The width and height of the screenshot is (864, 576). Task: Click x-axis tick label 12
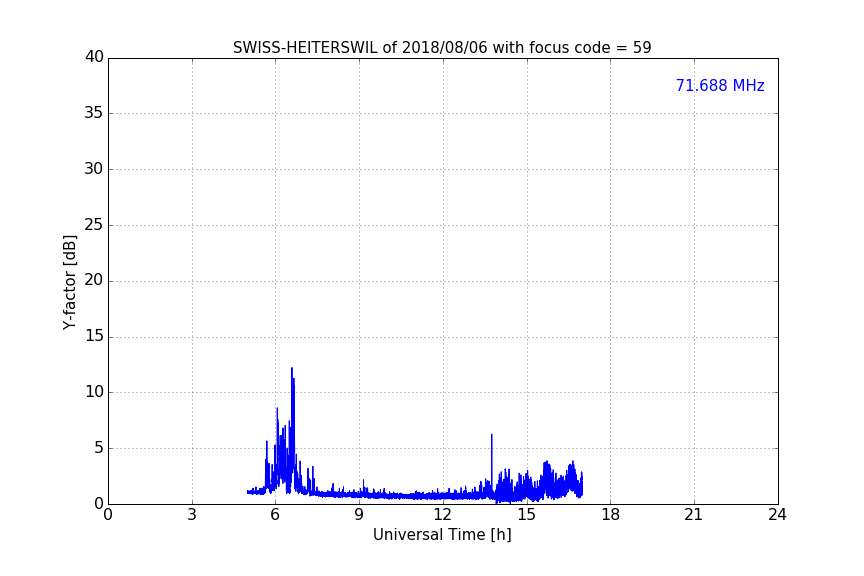442,515
